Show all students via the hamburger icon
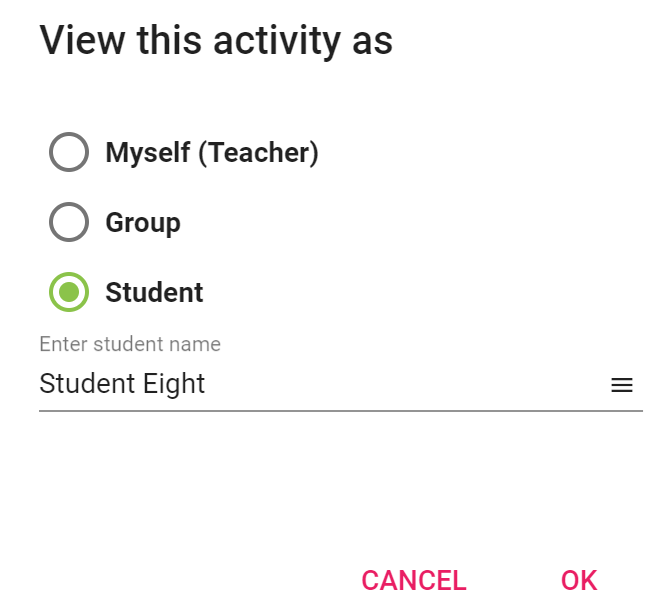The image size is (654, 615). pos(621,385)
